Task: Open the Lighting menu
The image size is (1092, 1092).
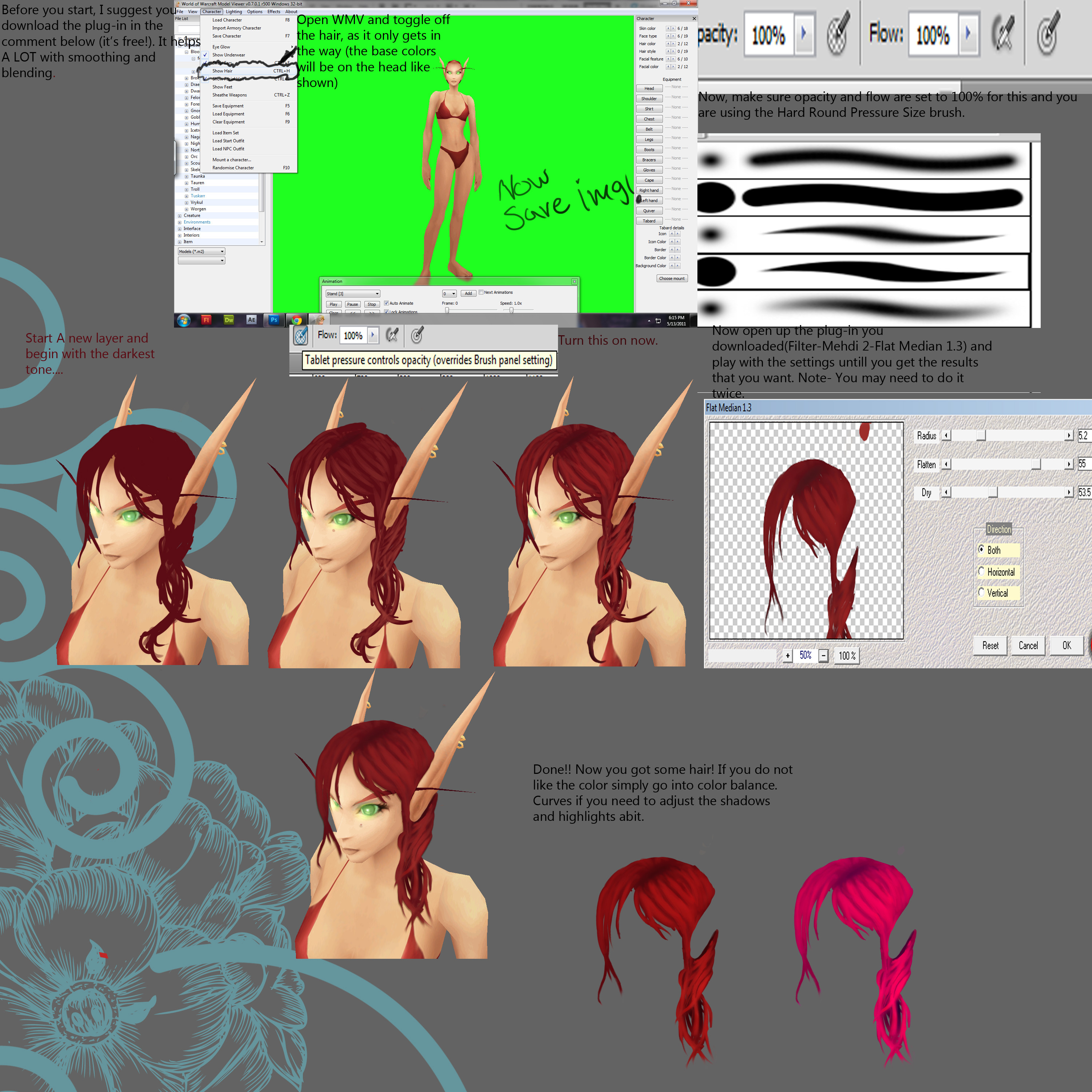Action: [x=233, y=11]
